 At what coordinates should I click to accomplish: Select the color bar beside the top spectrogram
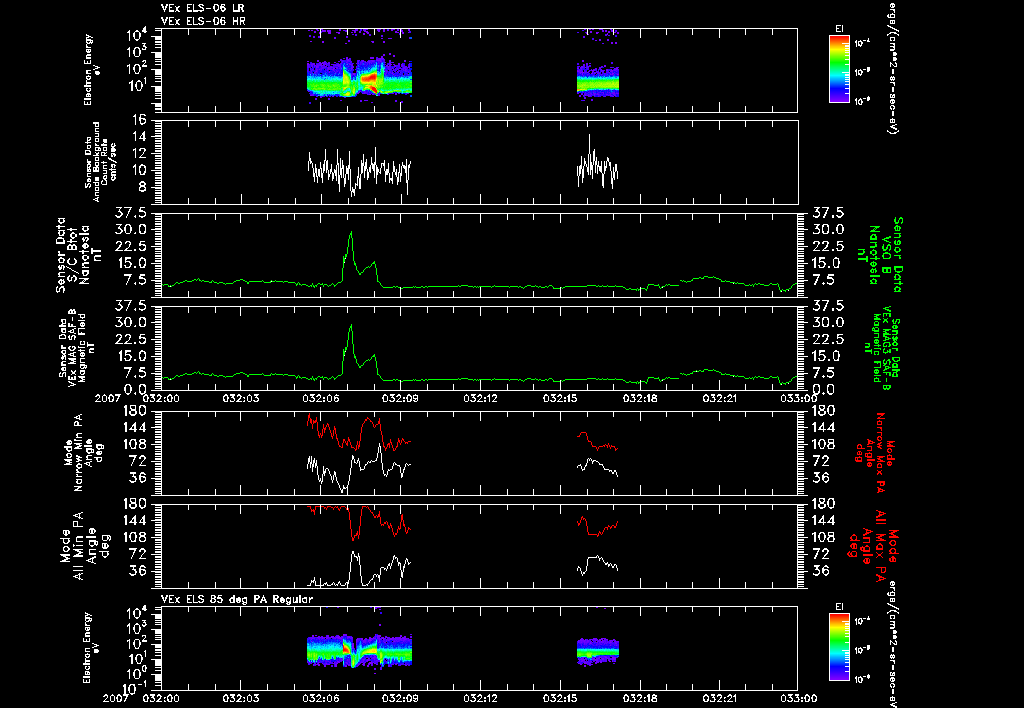point(839,69)
